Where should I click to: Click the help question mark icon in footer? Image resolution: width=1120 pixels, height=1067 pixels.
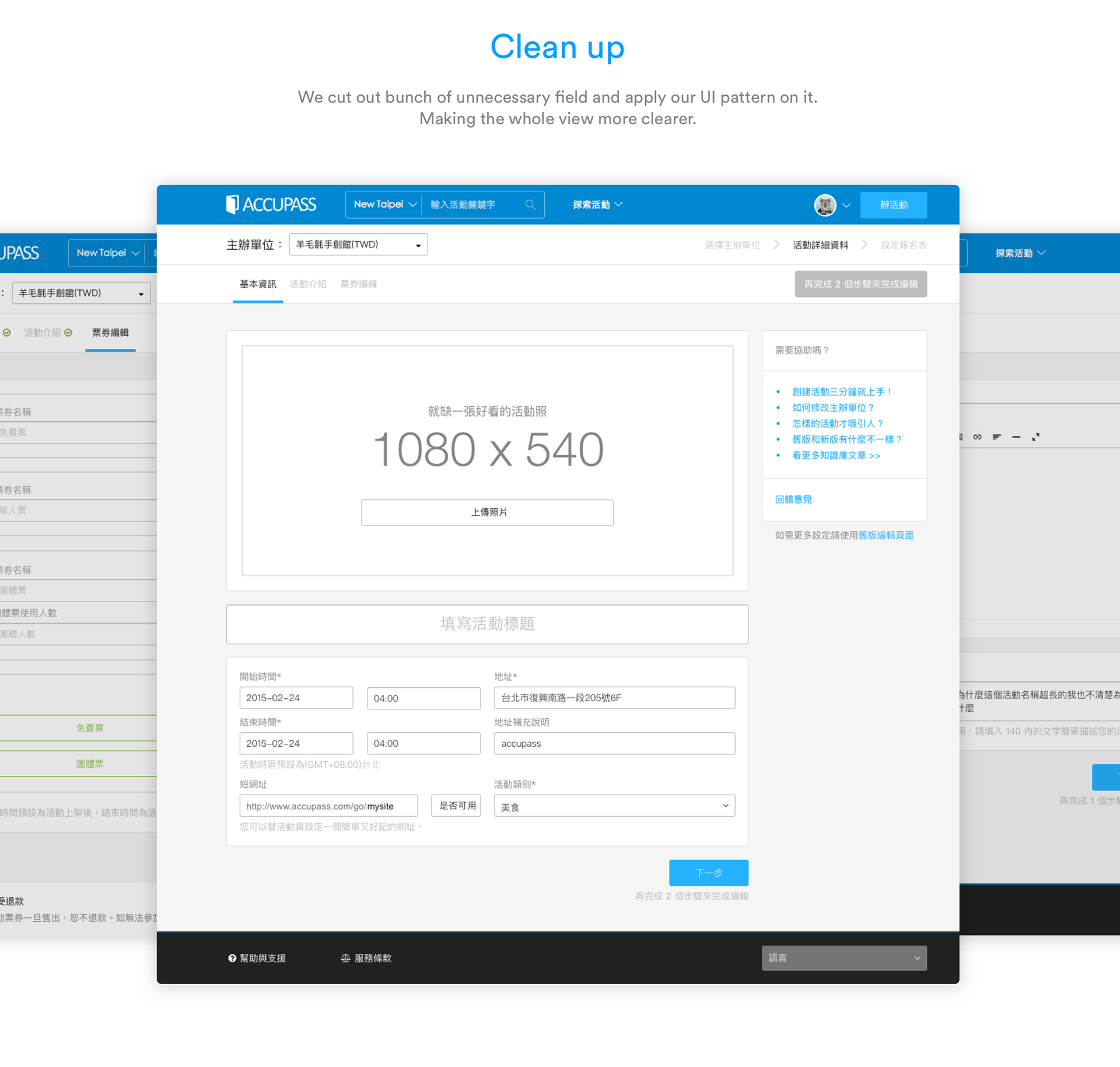coord(232,958)
